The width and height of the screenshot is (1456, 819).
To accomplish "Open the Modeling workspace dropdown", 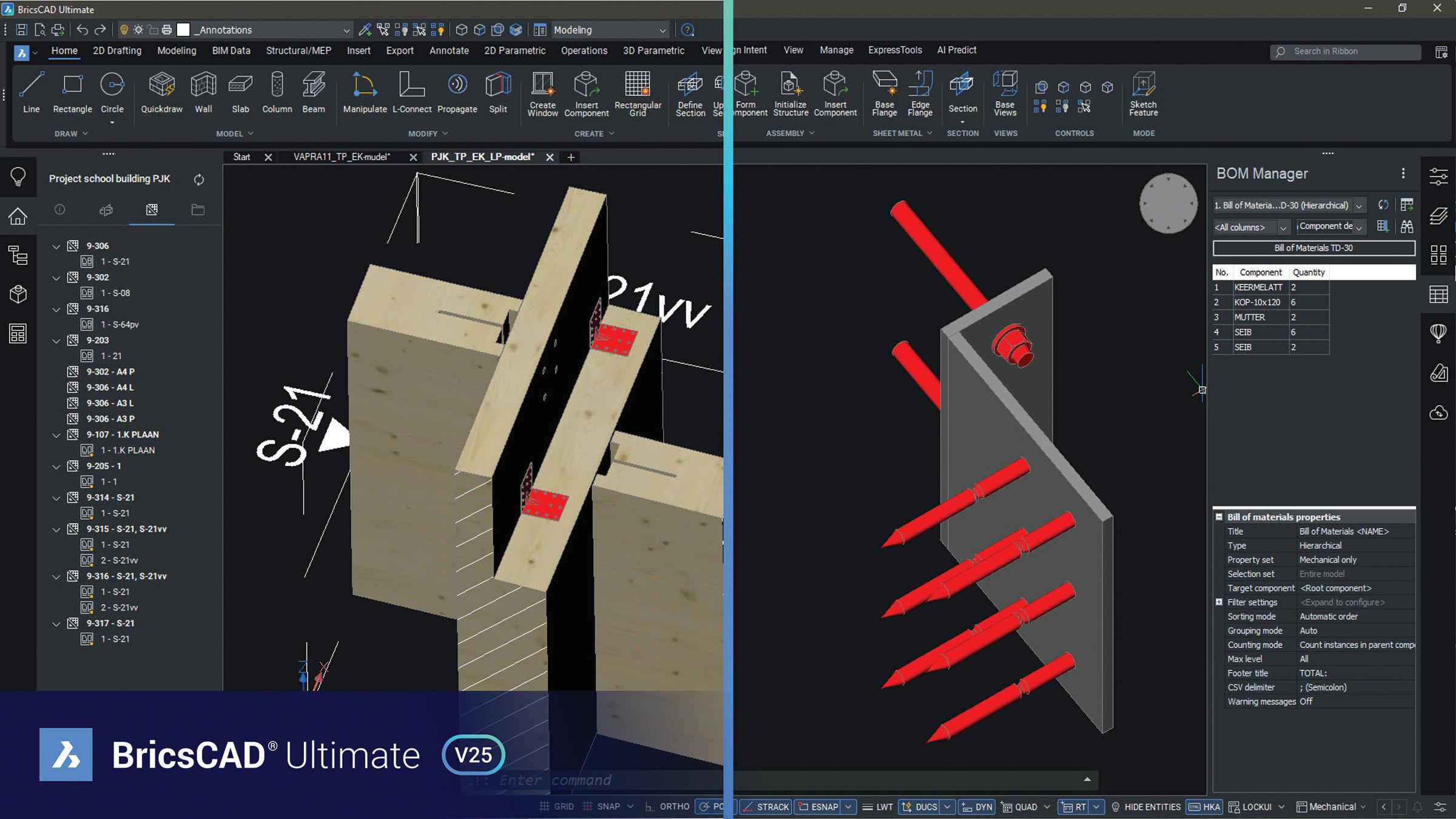I will 662,30.
